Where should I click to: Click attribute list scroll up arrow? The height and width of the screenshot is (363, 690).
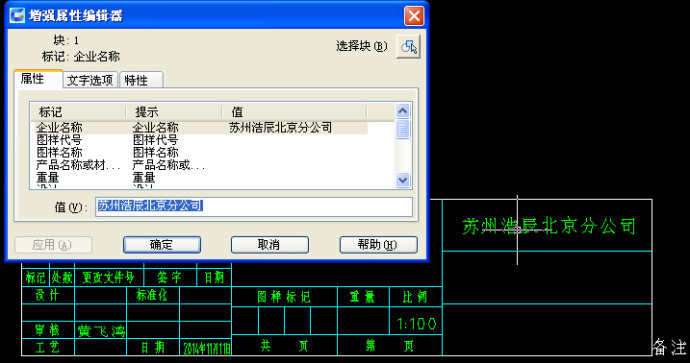[403, 111]
